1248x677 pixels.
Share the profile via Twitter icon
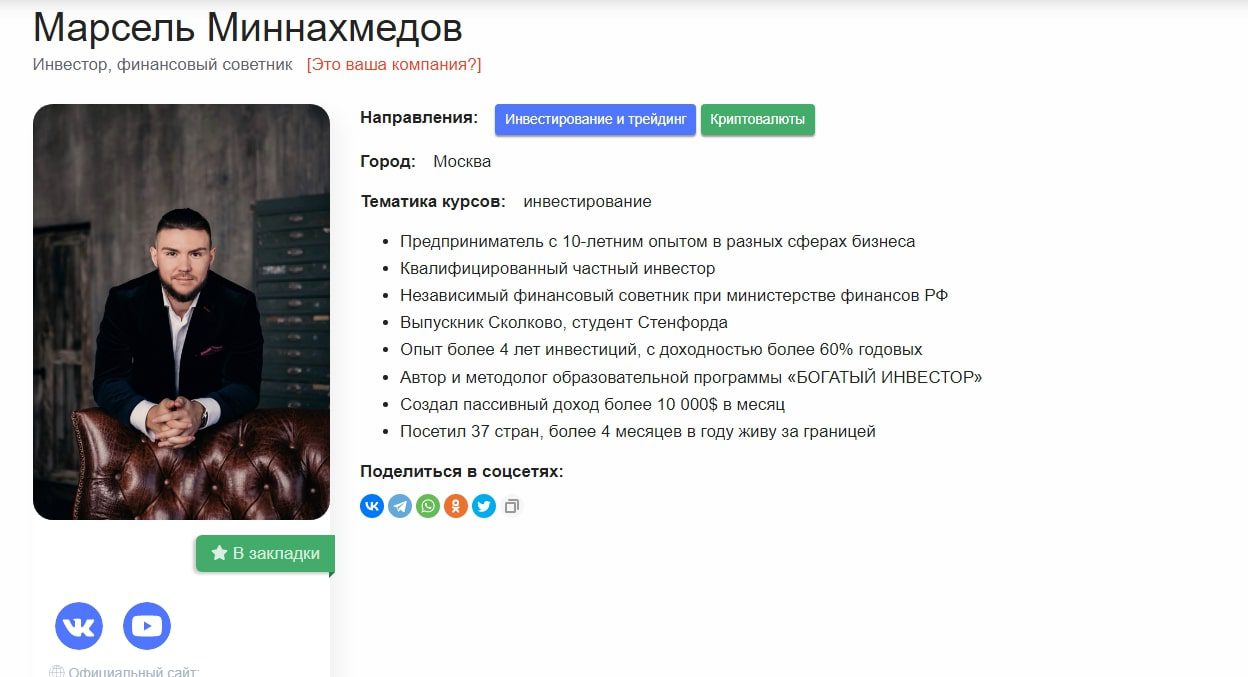(484, 506)
